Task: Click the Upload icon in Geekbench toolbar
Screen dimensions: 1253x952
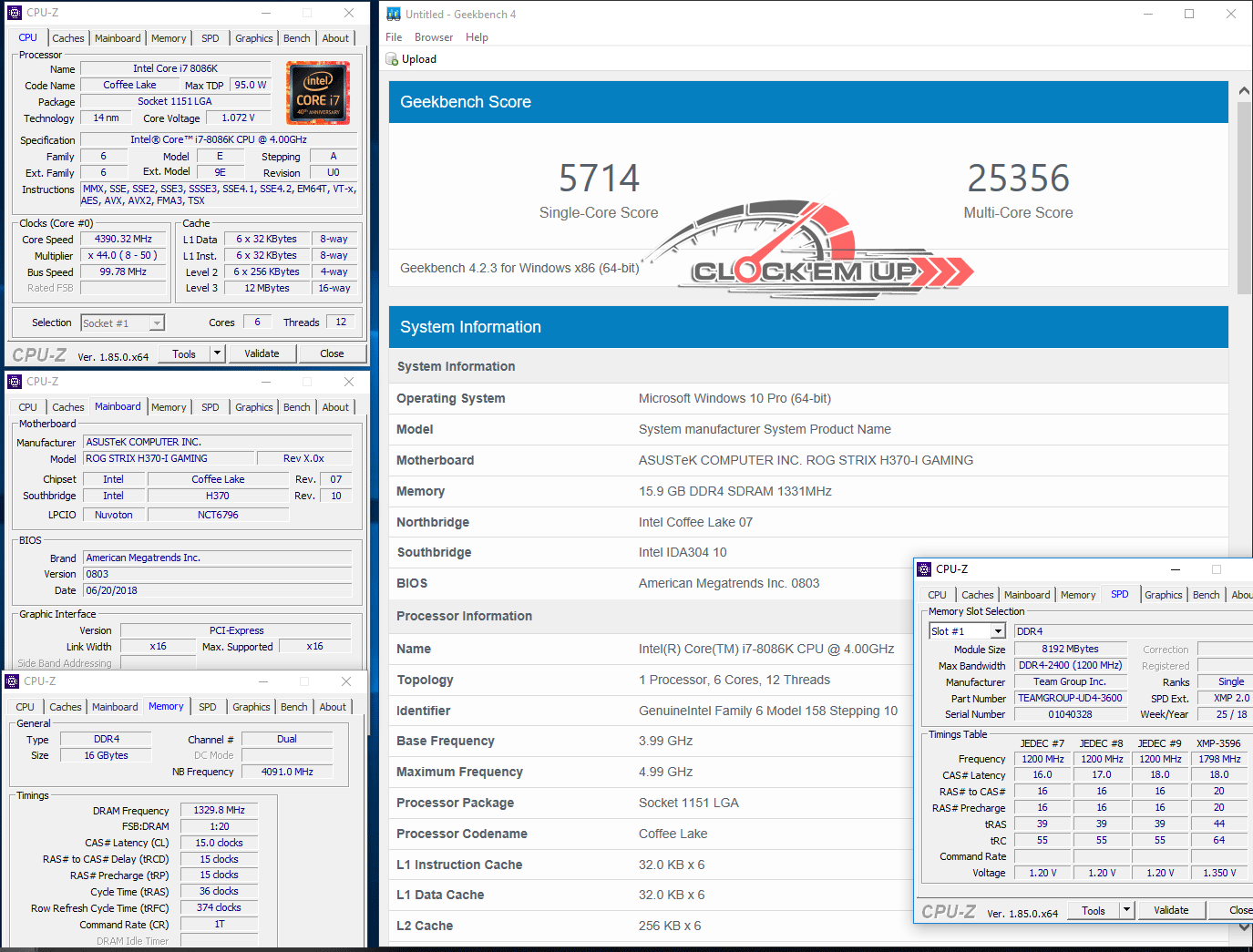Action: [393, 59]
